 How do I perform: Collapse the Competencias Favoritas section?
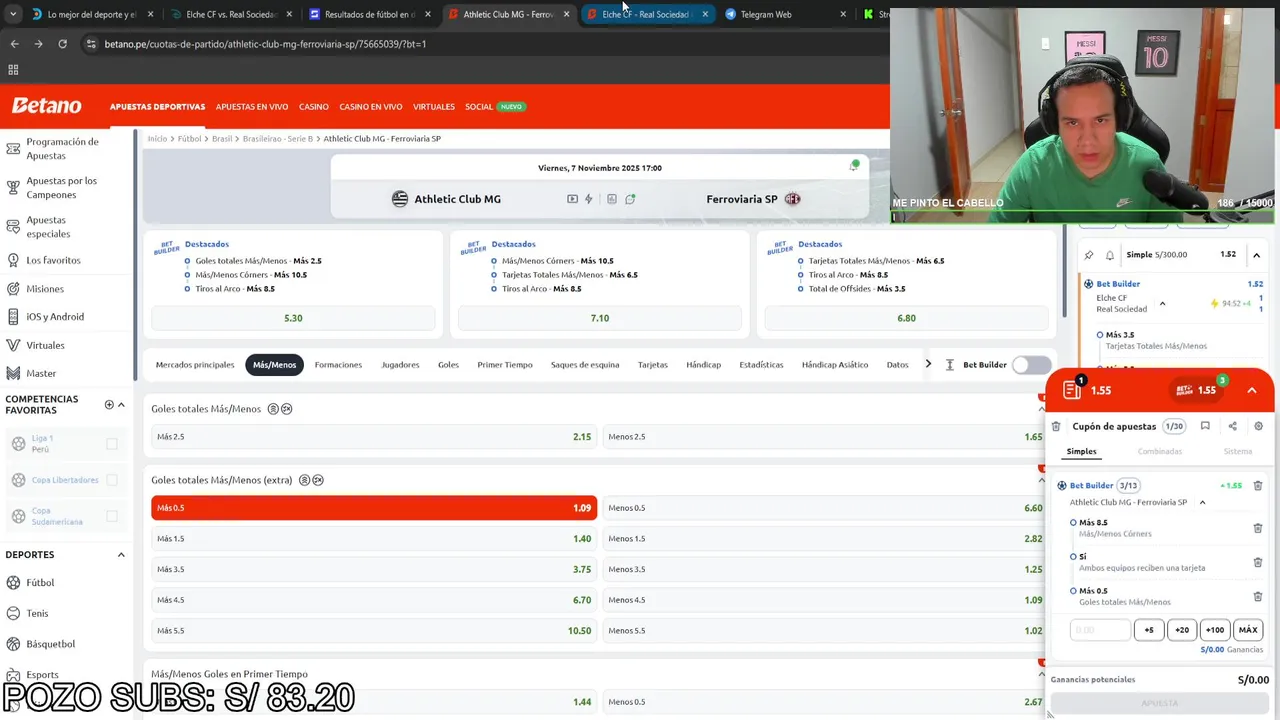tap(121, 405)
